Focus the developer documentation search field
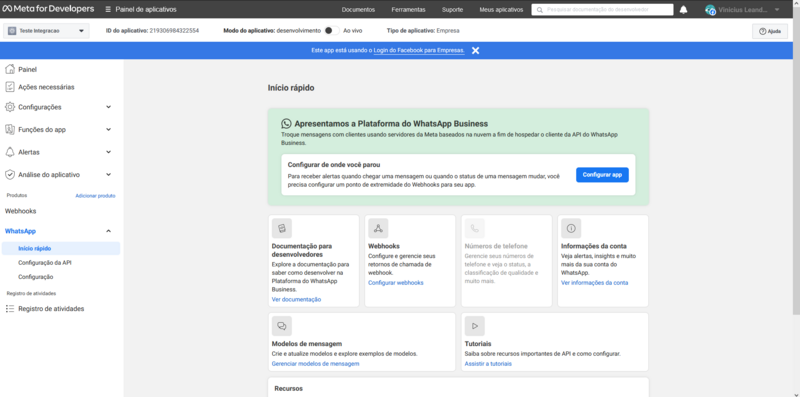The width and height of the screenshot is (800, 397). pyautogui.click(x=602, y=10)
